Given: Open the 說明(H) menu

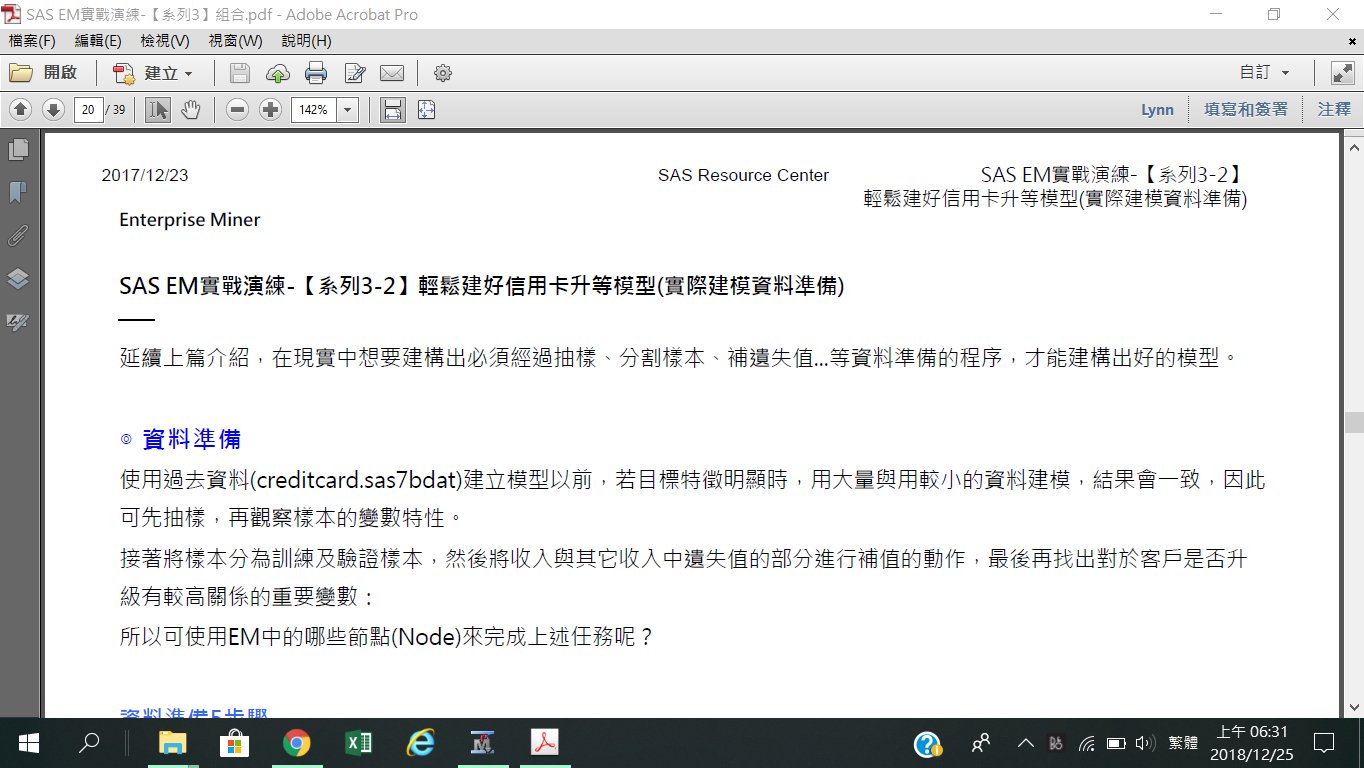Looking at the screenshot, I should coord(306,41).
